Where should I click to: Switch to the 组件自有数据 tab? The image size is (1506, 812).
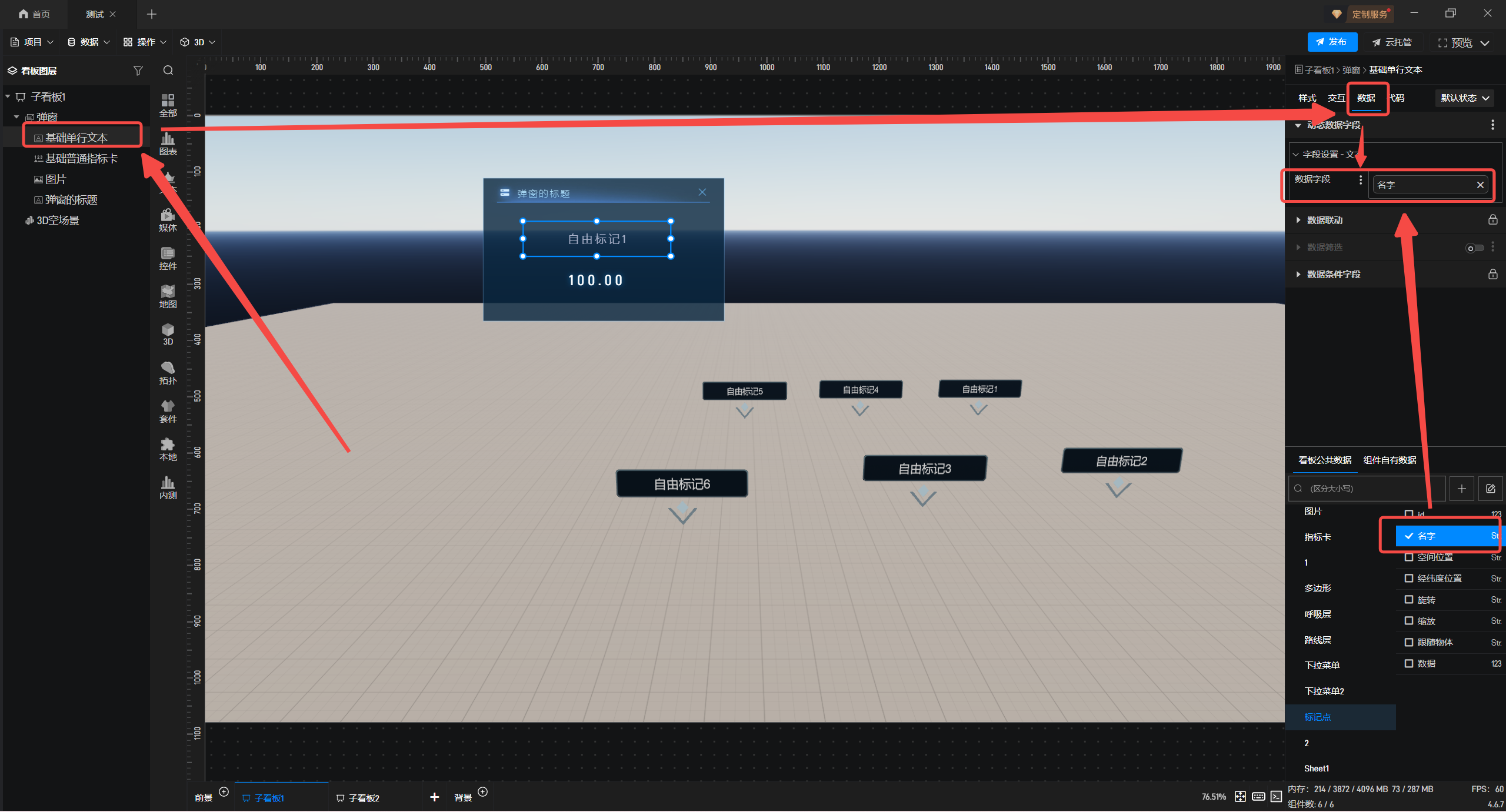coord(1390,460)
